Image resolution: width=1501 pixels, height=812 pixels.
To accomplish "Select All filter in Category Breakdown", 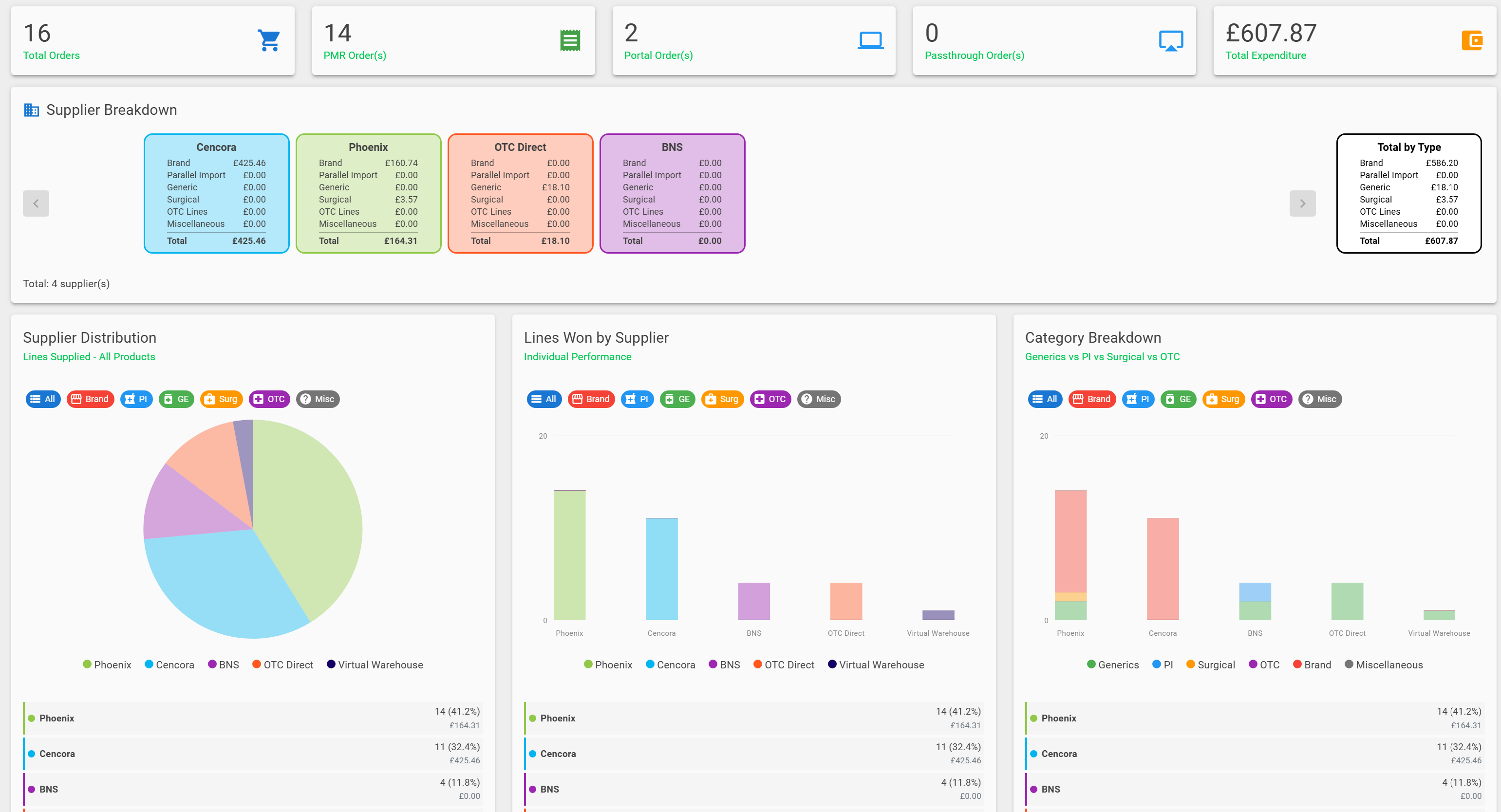I will [1045, 399].
